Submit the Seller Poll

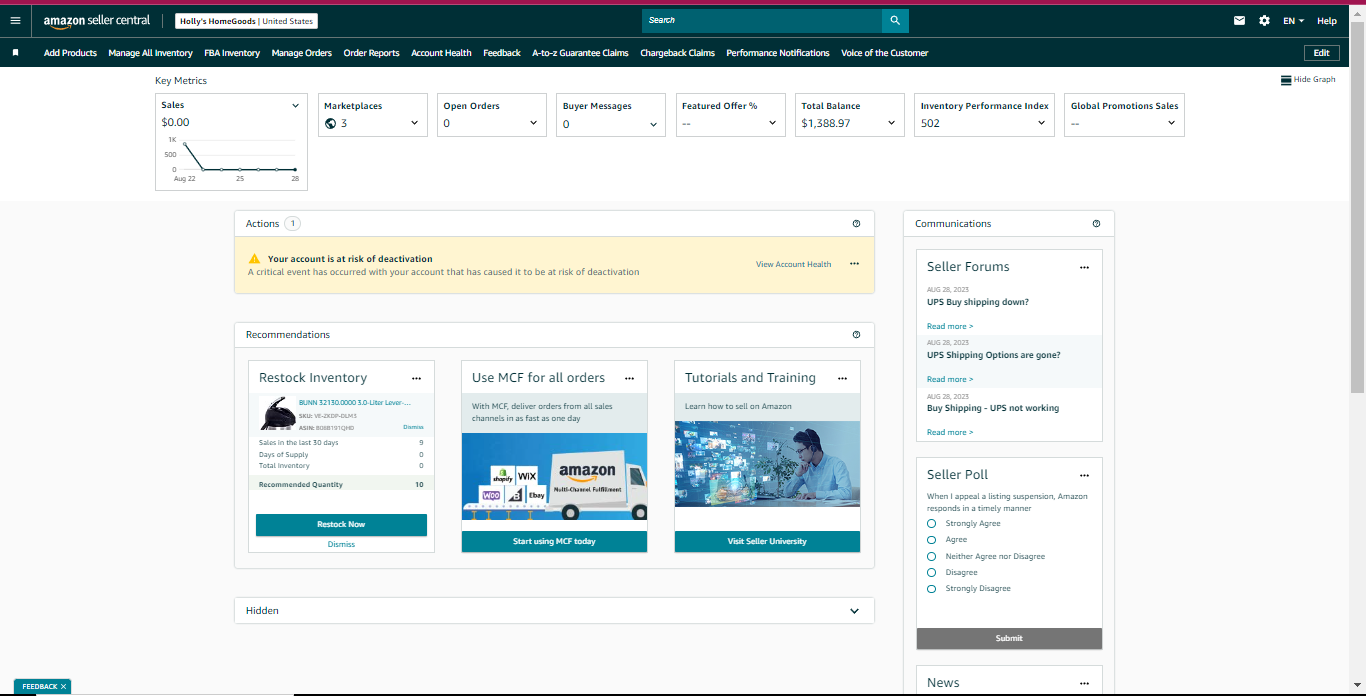click(x=1009, y=638)
